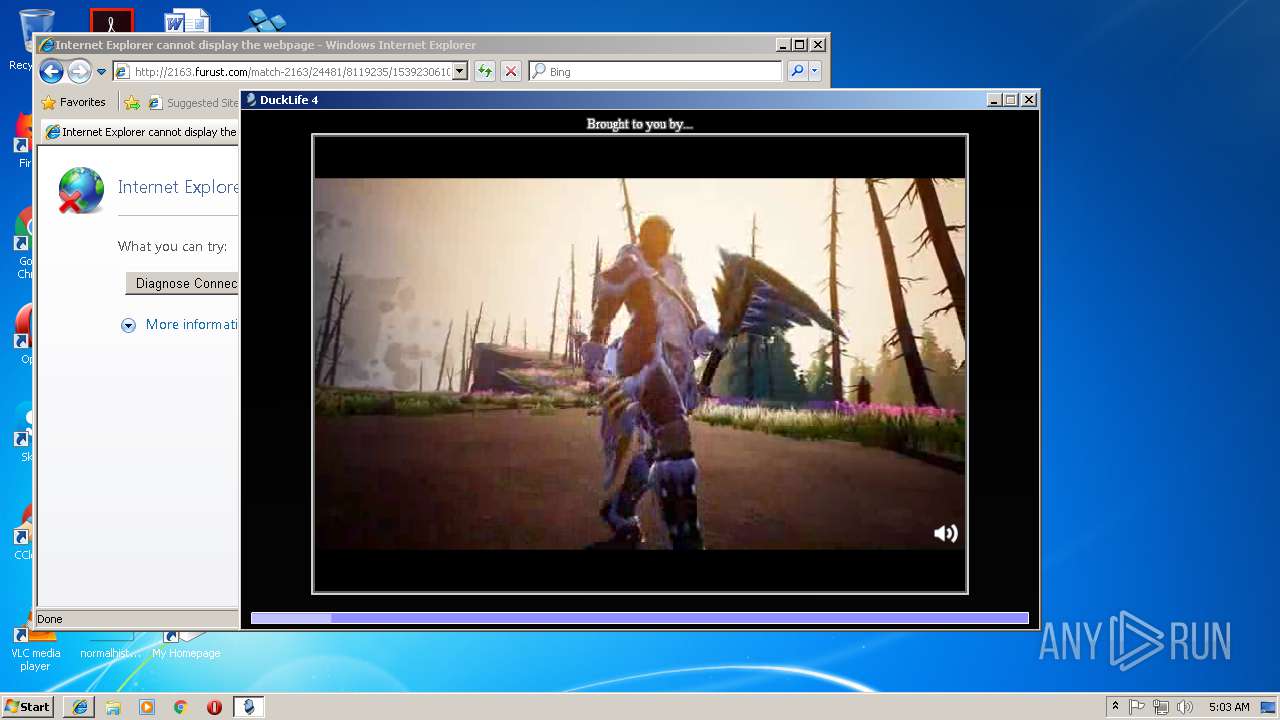The height and width of the screenshot is (720, 1280).
Task: Refresh the page in Internet Explorer
Action: (x=485, y=71)
